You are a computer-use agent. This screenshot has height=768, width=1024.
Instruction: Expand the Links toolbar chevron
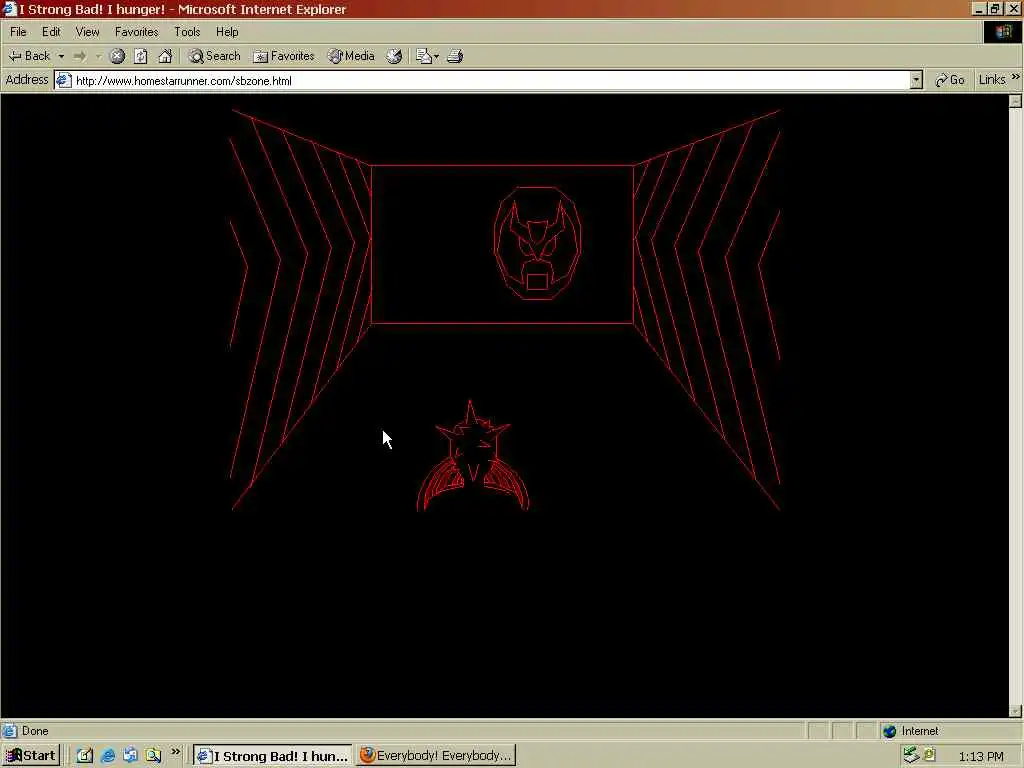[1016, 78]
